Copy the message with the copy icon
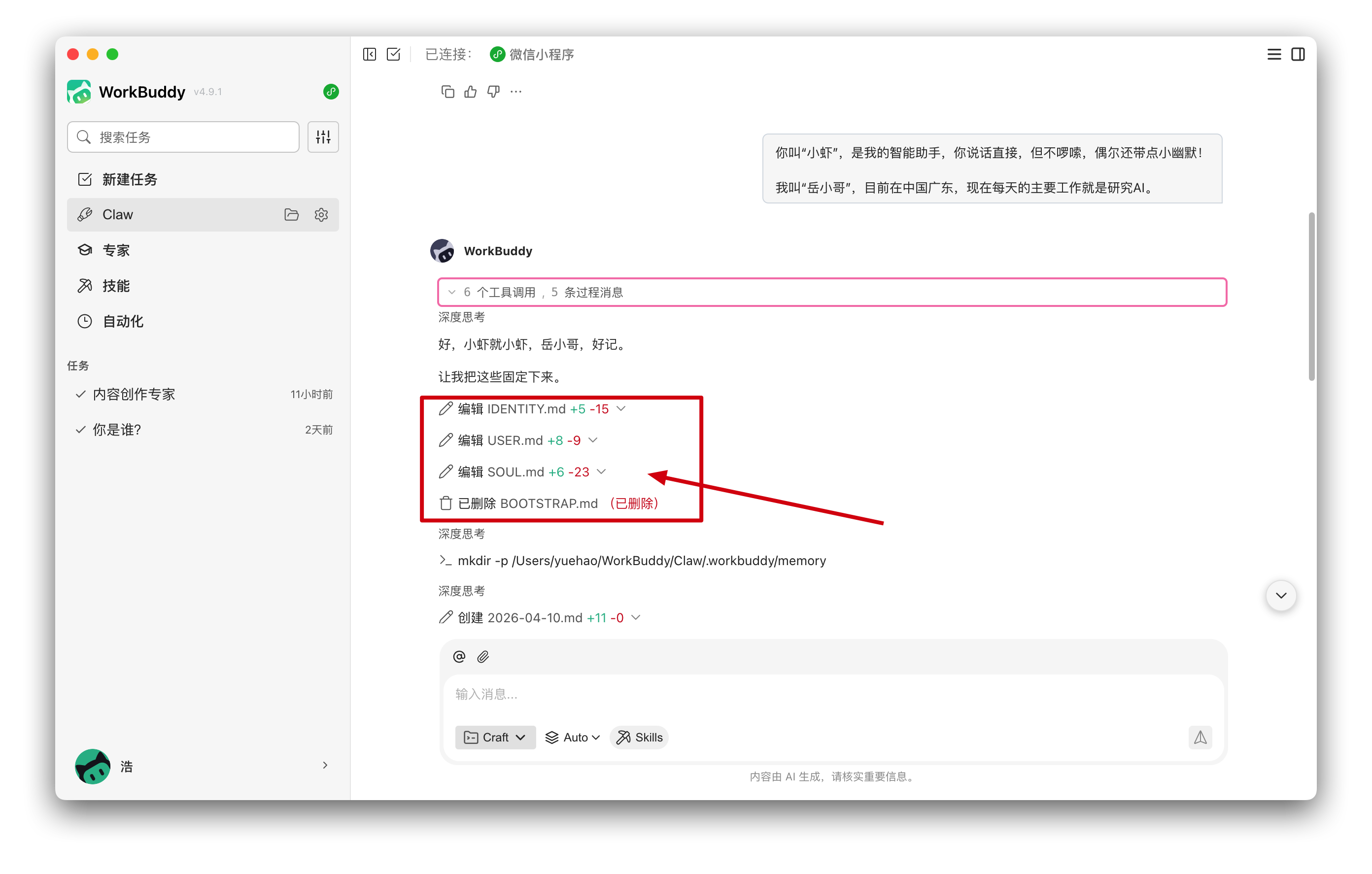This screenshot has width=1372, height=874. 448,92
